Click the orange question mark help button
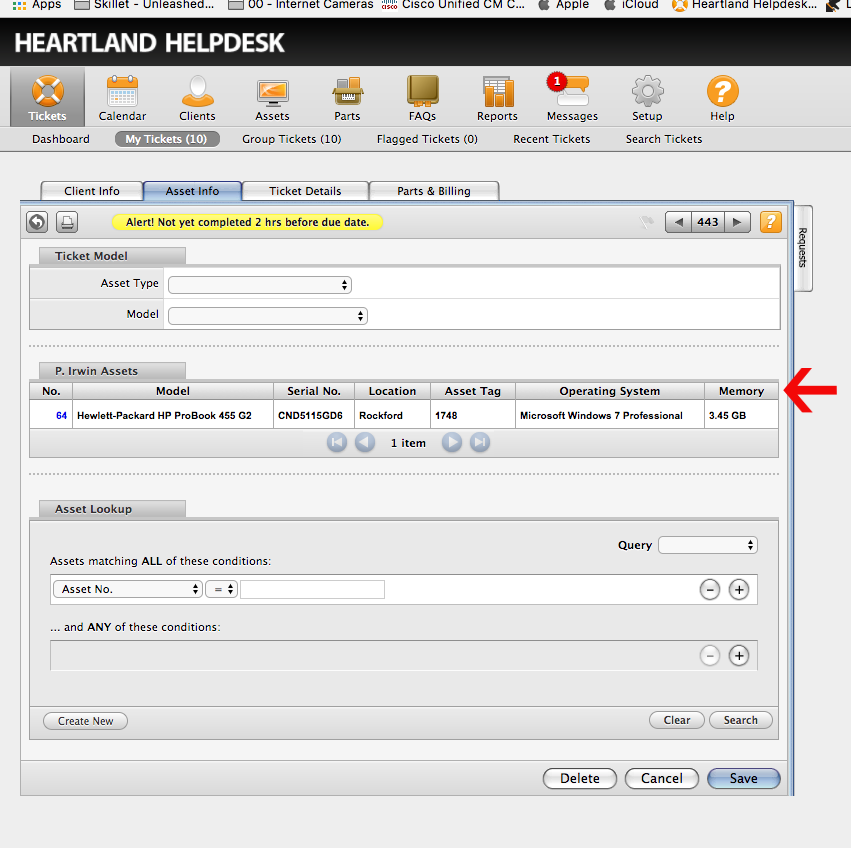 (771, 222)
